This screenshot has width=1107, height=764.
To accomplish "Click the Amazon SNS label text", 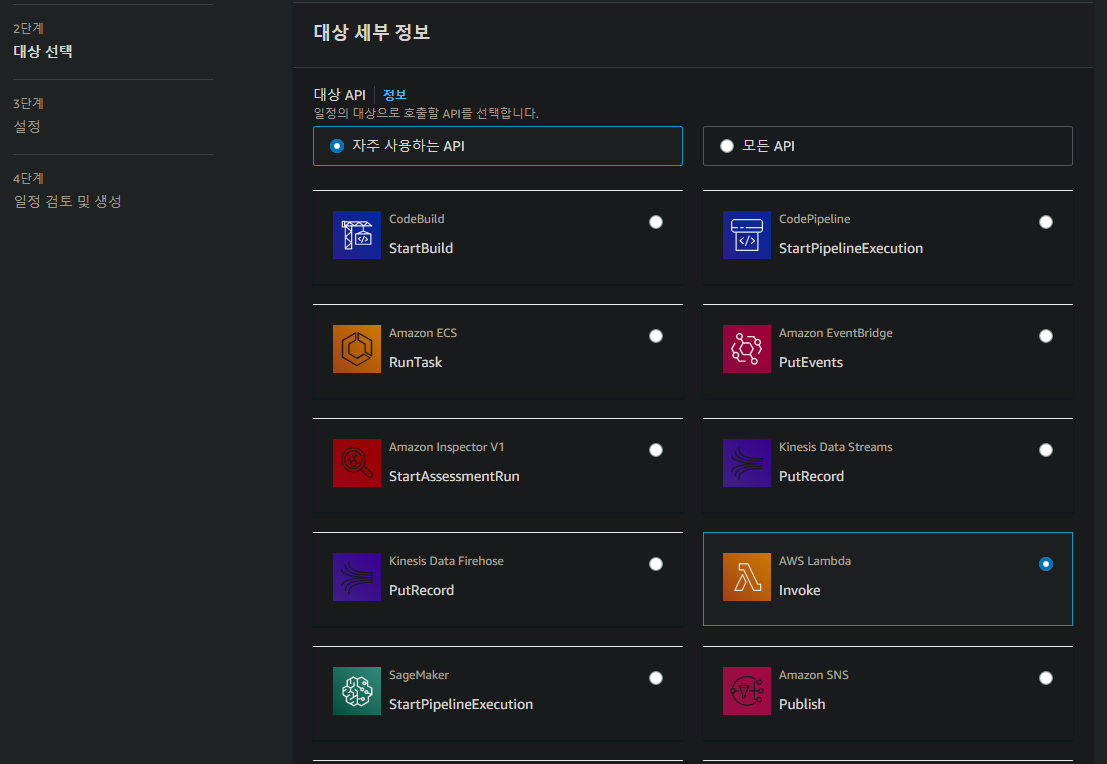I will [x=813, y=675].
